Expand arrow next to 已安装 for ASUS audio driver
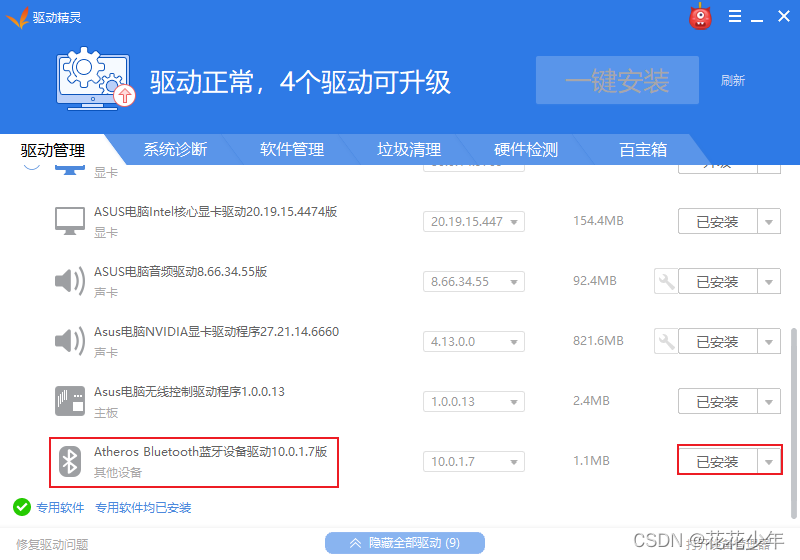The image size is (800, 560). [x=769, y=282]
